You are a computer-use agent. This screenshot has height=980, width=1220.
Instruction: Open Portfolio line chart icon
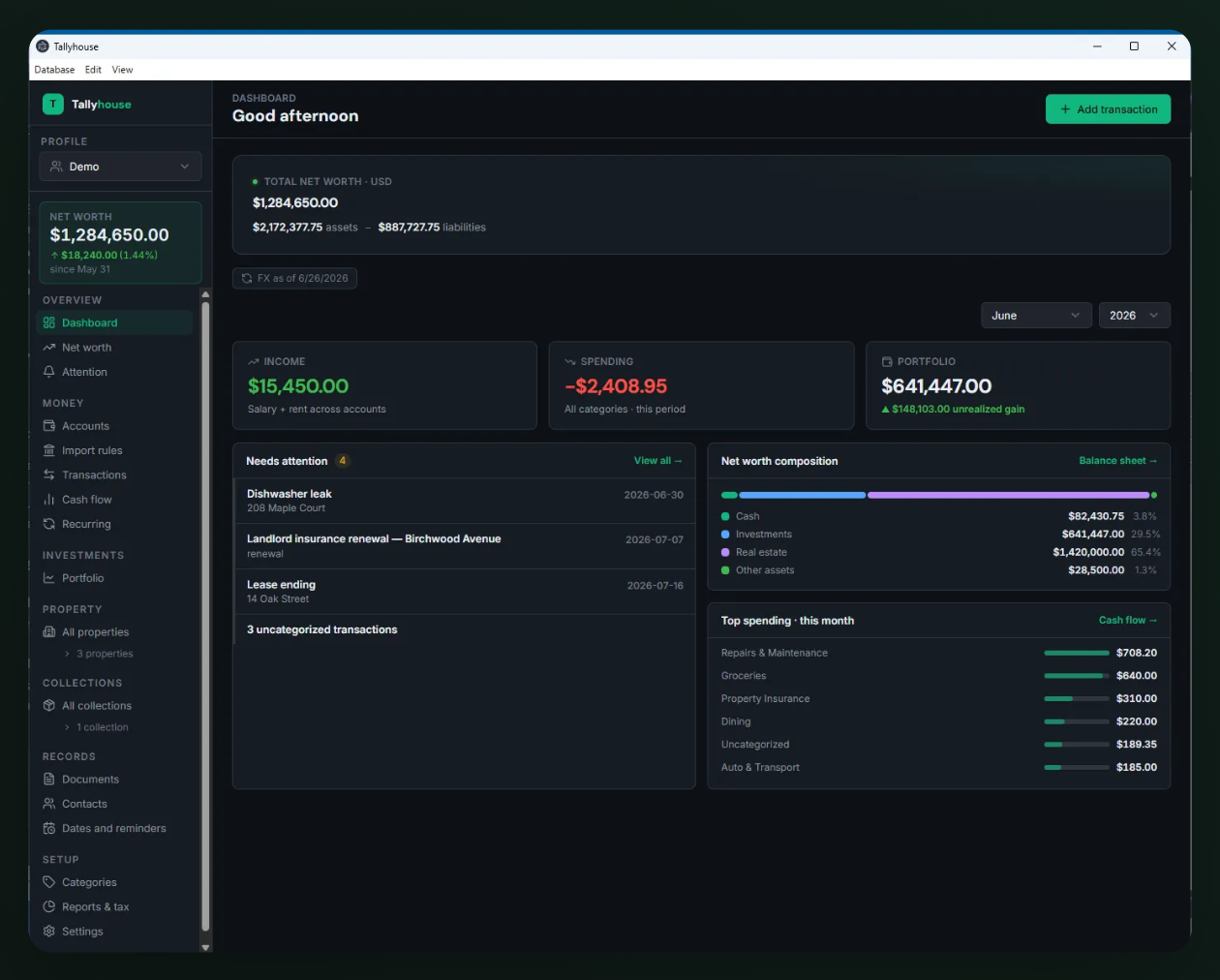click(x=49, y=578)
